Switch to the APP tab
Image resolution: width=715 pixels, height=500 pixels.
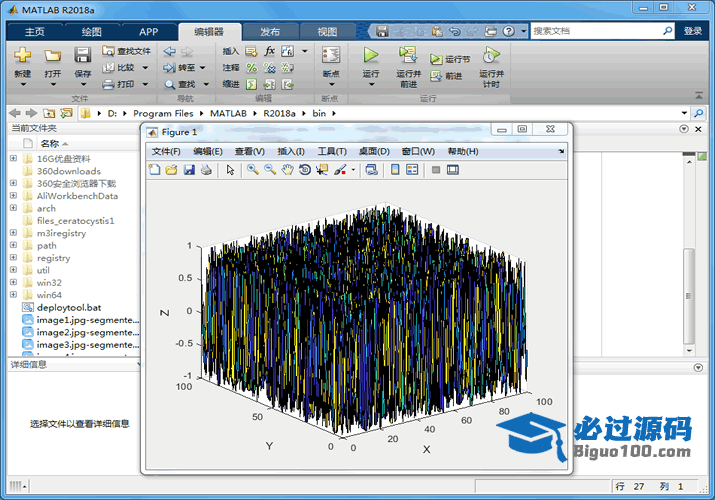pos(149,31)
